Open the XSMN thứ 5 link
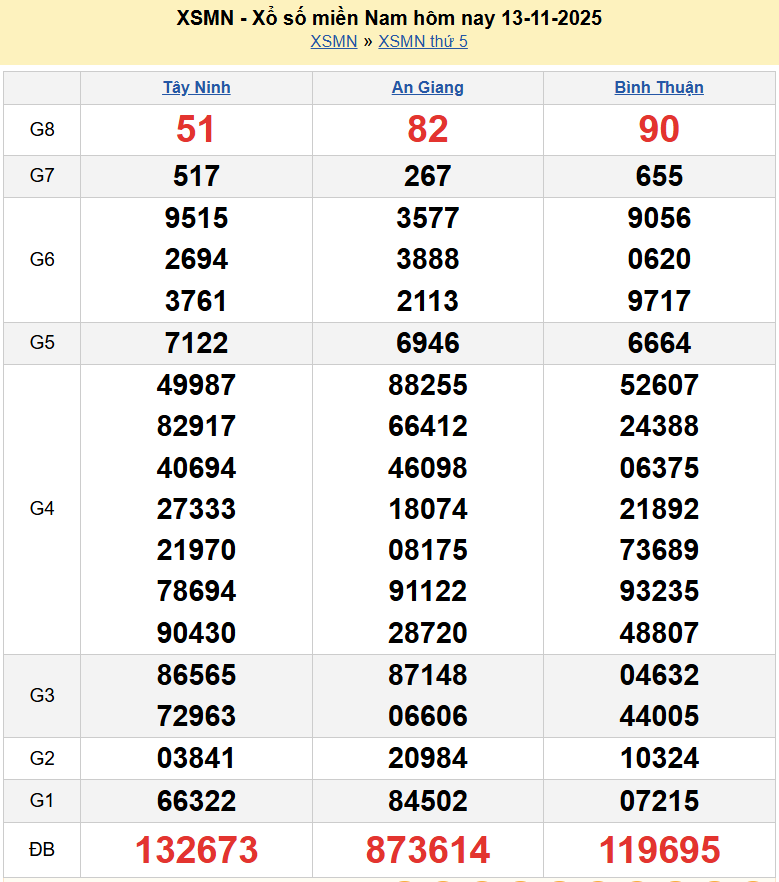Screen dimensions: 779x882 coord(423,41)
